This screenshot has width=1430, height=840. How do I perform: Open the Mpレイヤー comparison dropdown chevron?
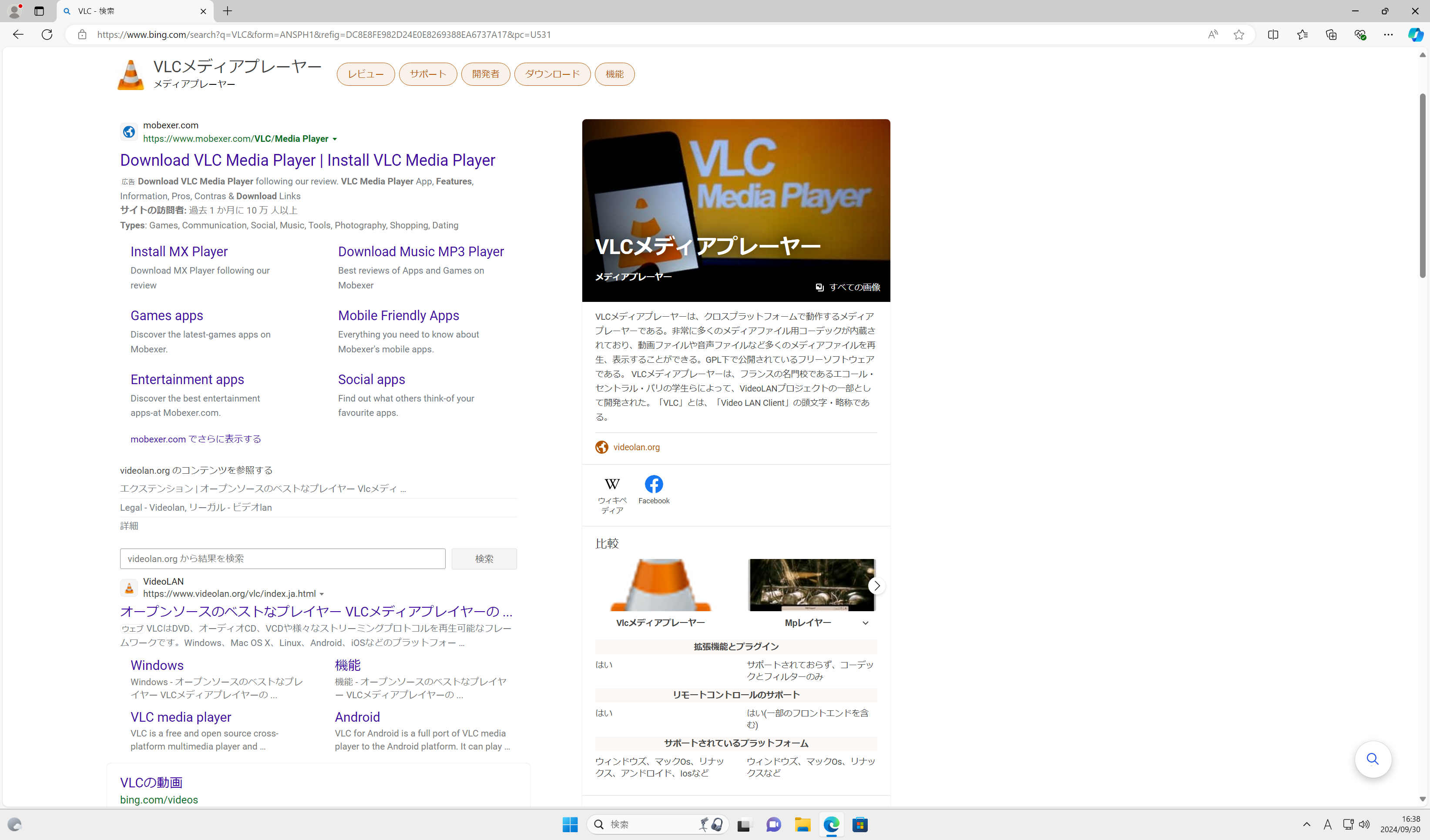coord(866,623)
